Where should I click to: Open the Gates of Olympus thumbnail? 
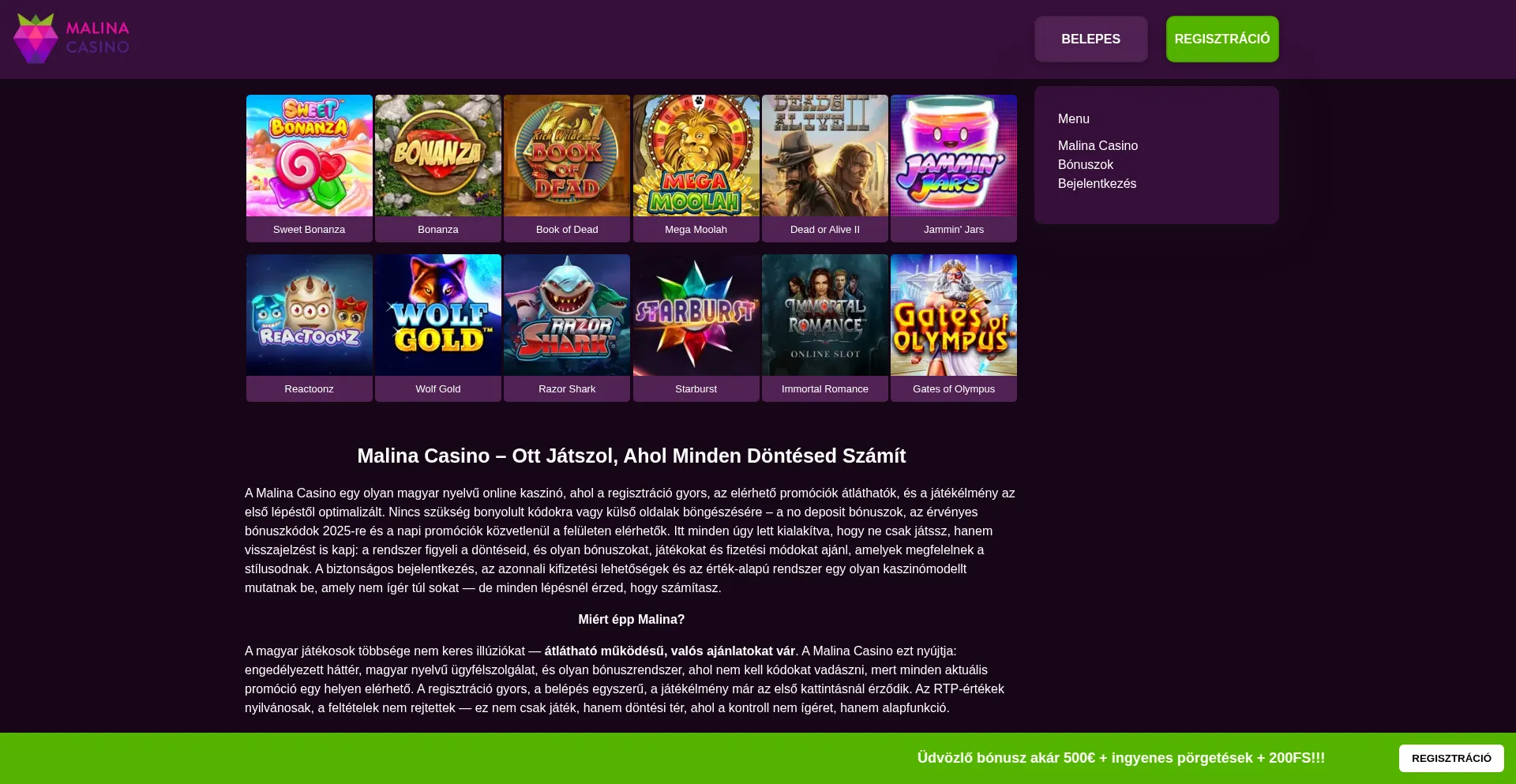click(954, 315)
